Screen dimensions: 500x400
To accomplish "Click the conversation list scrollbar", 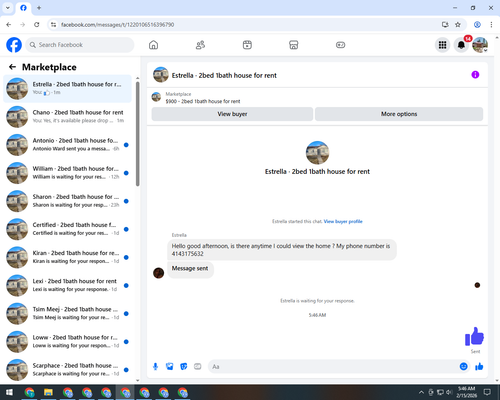I will [138, 133].
